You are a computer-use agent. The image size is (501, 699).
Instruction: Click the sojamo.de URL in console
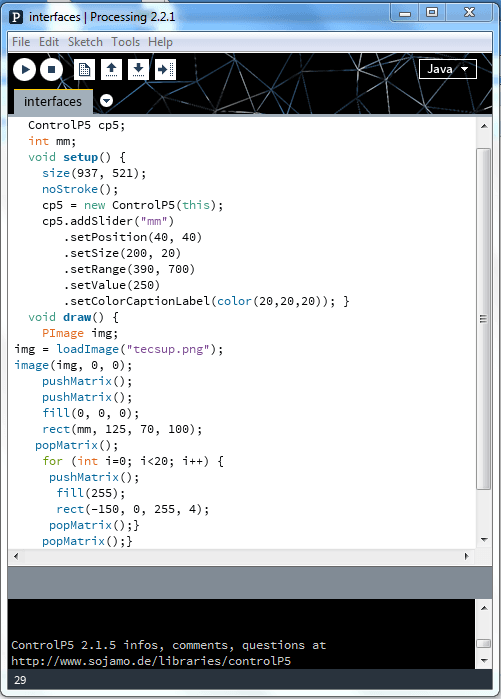point(151,661)
